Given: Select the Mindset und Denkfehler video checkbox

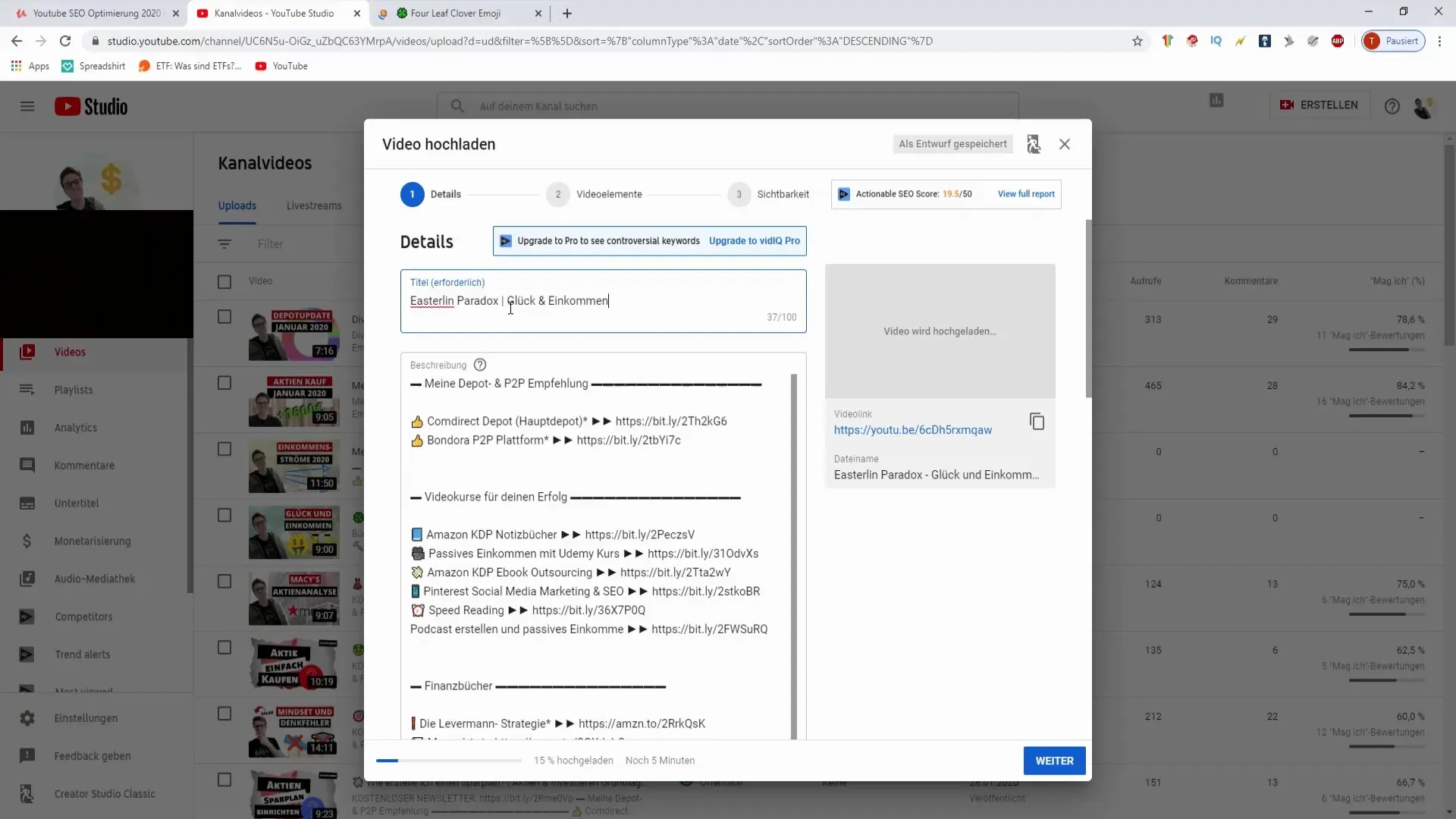Looking at the screenshot, I should (224, 714).
